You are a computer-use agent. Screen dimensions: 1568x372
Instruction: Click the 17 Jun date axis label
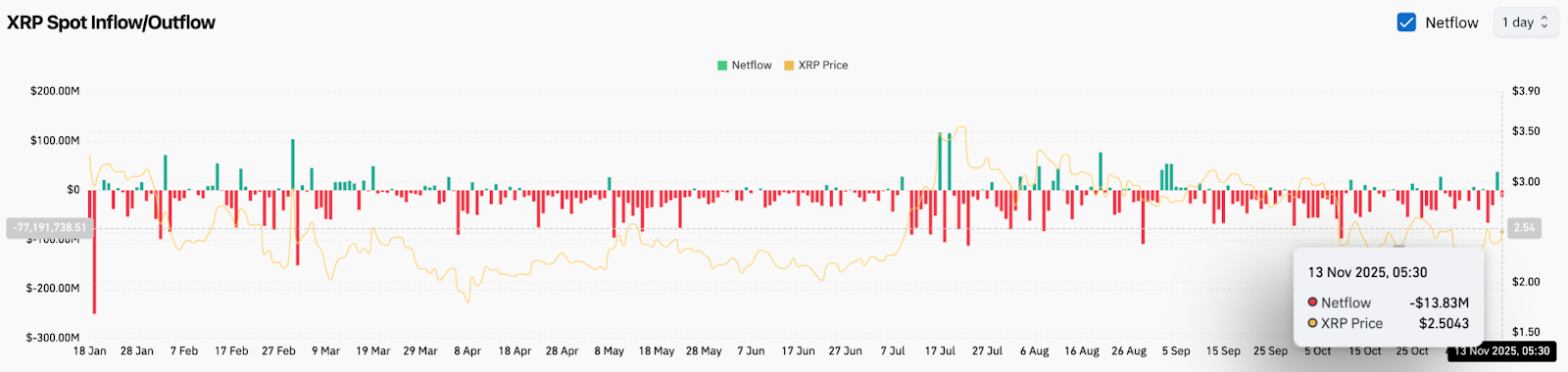[x=798, y=350]
